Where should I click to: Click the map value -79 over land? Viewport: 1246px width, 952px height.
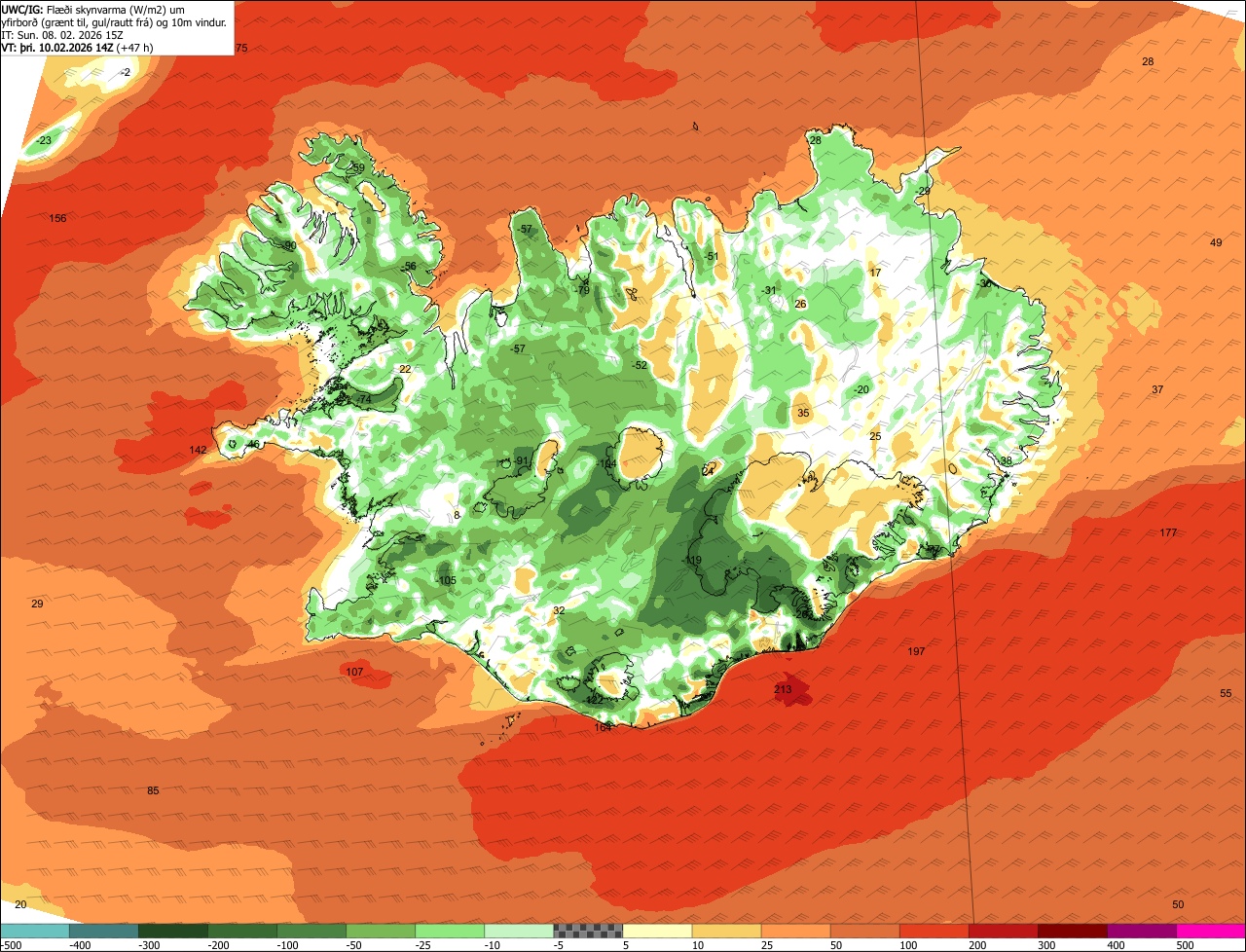pos(583,290)
